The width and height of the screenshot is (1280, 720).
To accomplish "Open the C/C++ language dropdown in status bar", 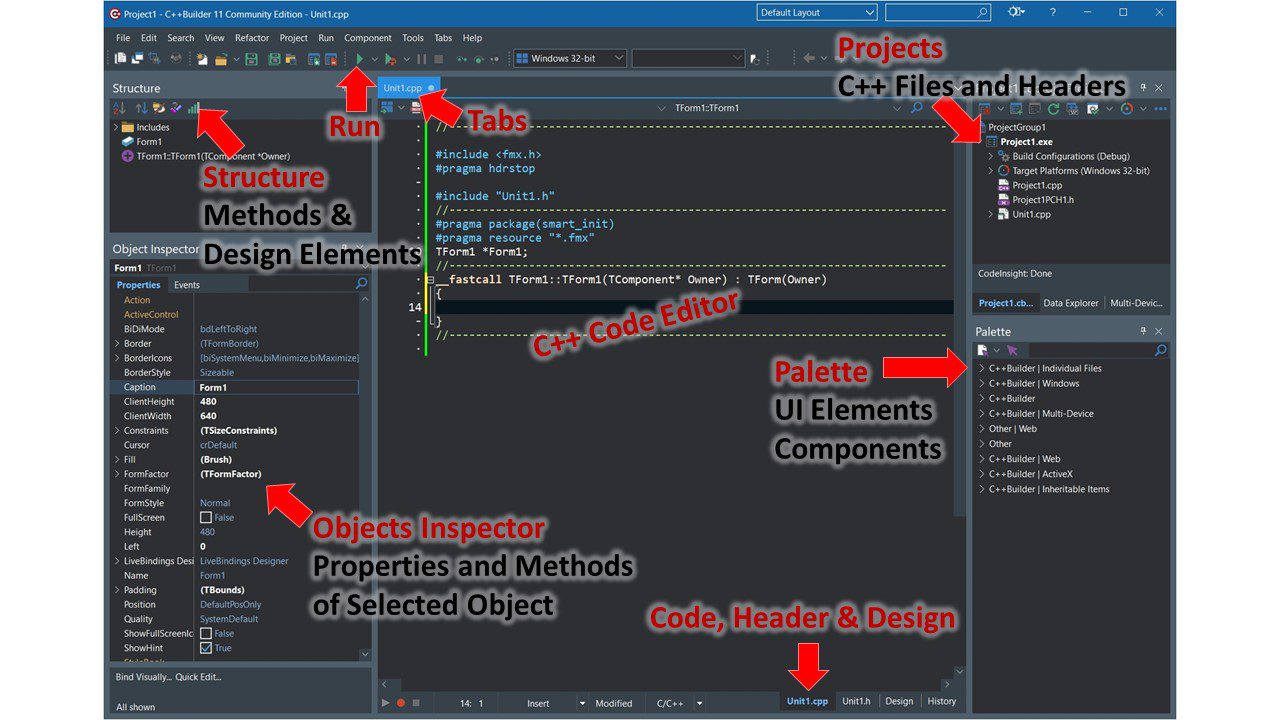I will coord(698,703).
